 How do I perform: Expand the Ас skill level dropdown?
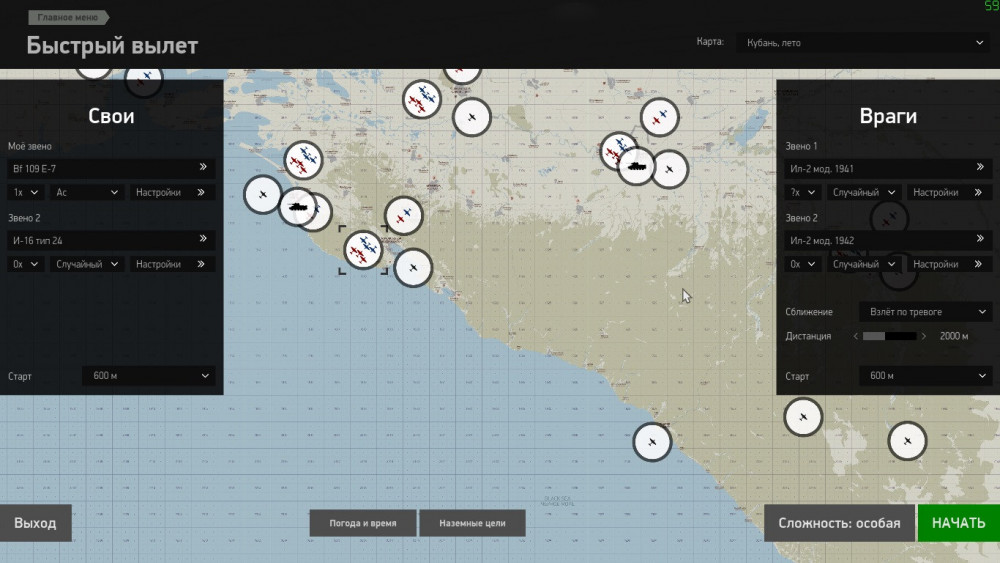[x=88, y=192]
